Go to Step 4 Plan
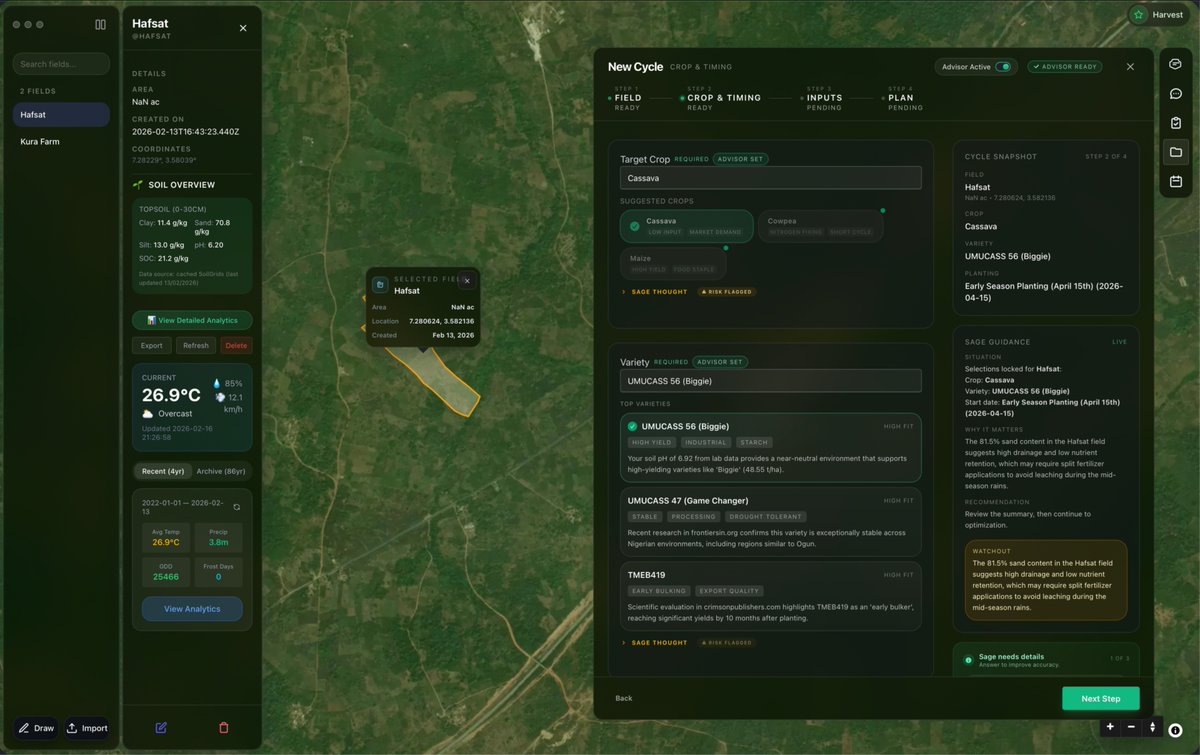The width and height of the screenshot is (1200, 755). pos(903,98)
